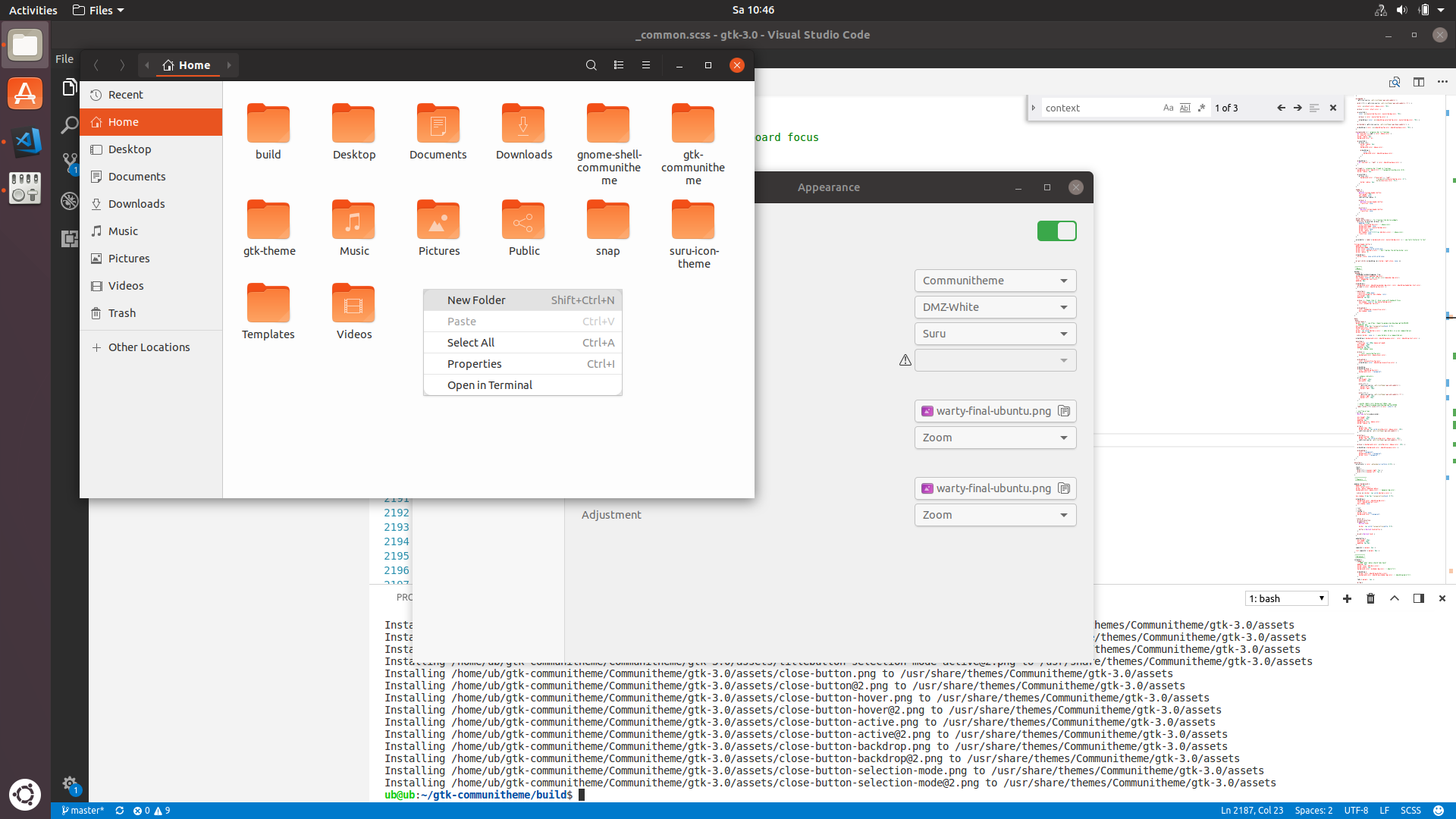Enable regex search in the Find widget

pos(1201,108)
